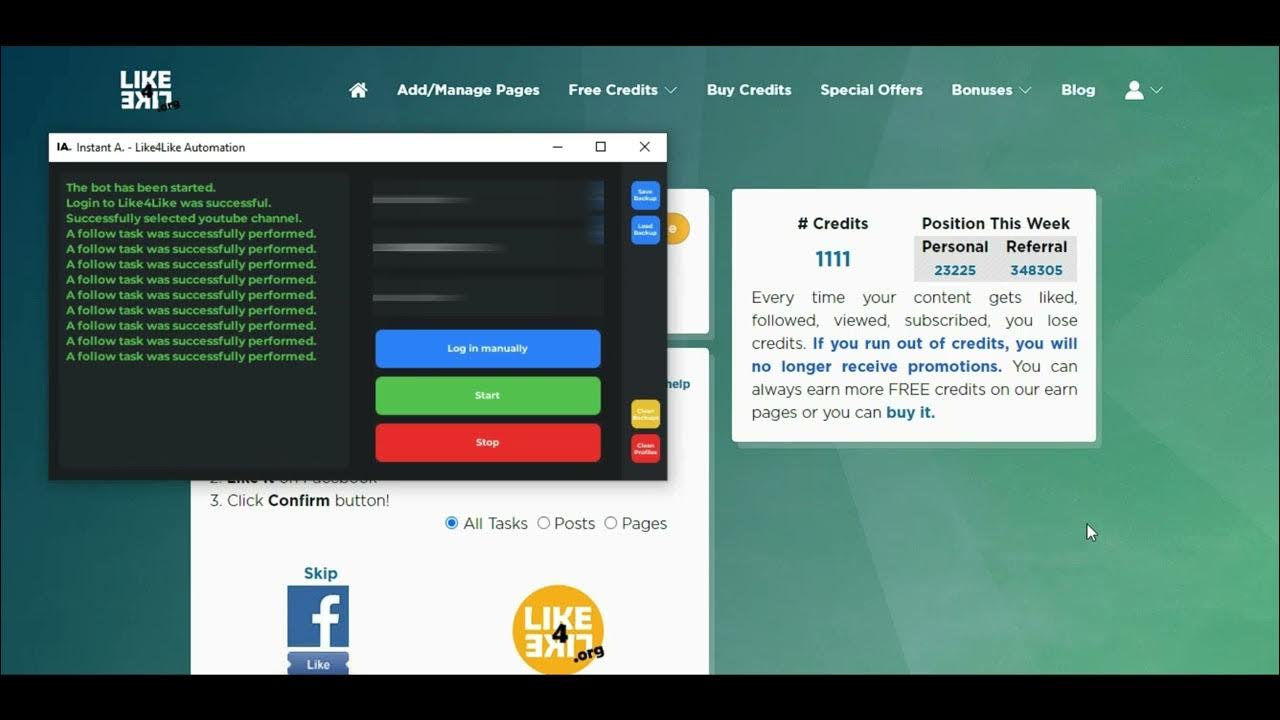This screenshot has width=1280, height=720.
Task: Click log line 'The bot has been started.'
Action: coord(141,187)
